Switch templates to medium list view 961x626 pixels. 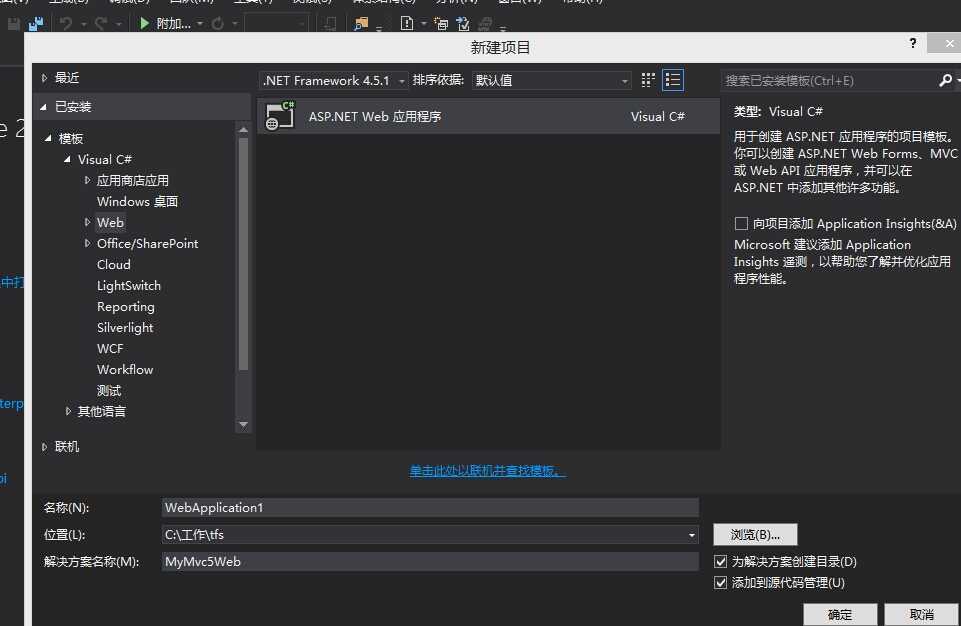[672, 80]
